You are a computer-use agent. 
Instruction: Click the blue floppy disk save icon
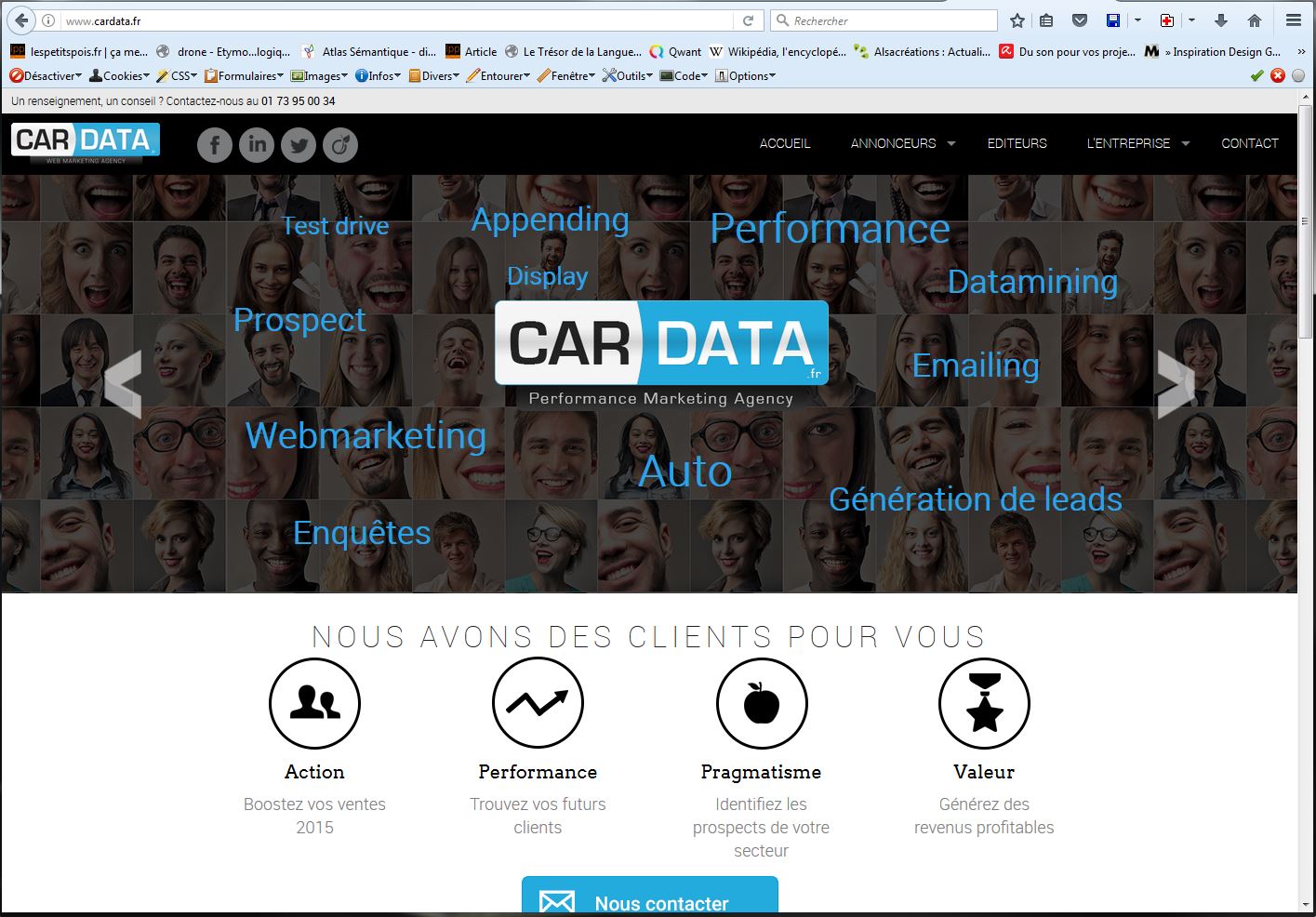1113,20
